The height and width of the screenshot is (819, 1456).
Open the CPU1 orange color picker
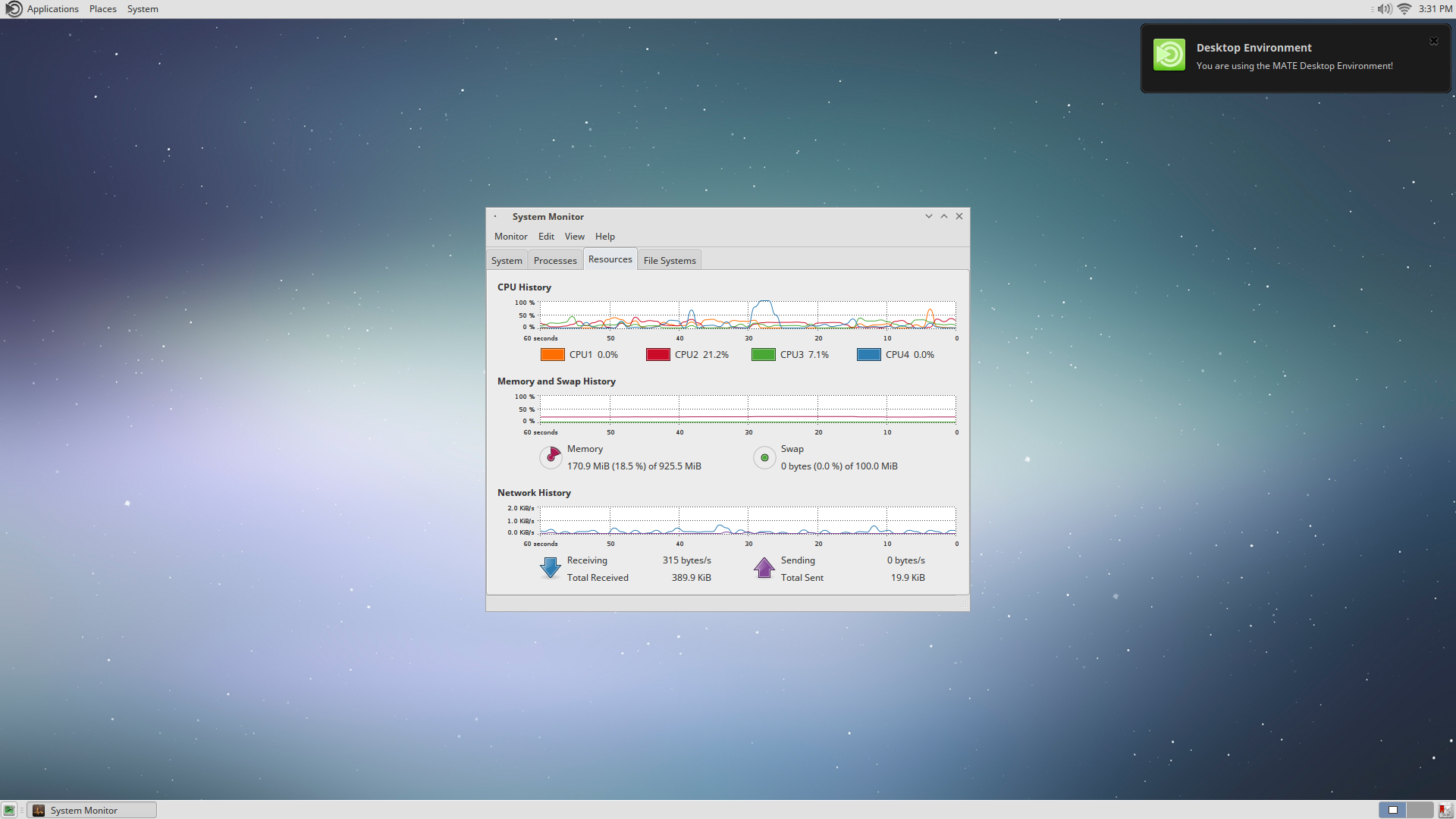point(552,354)
